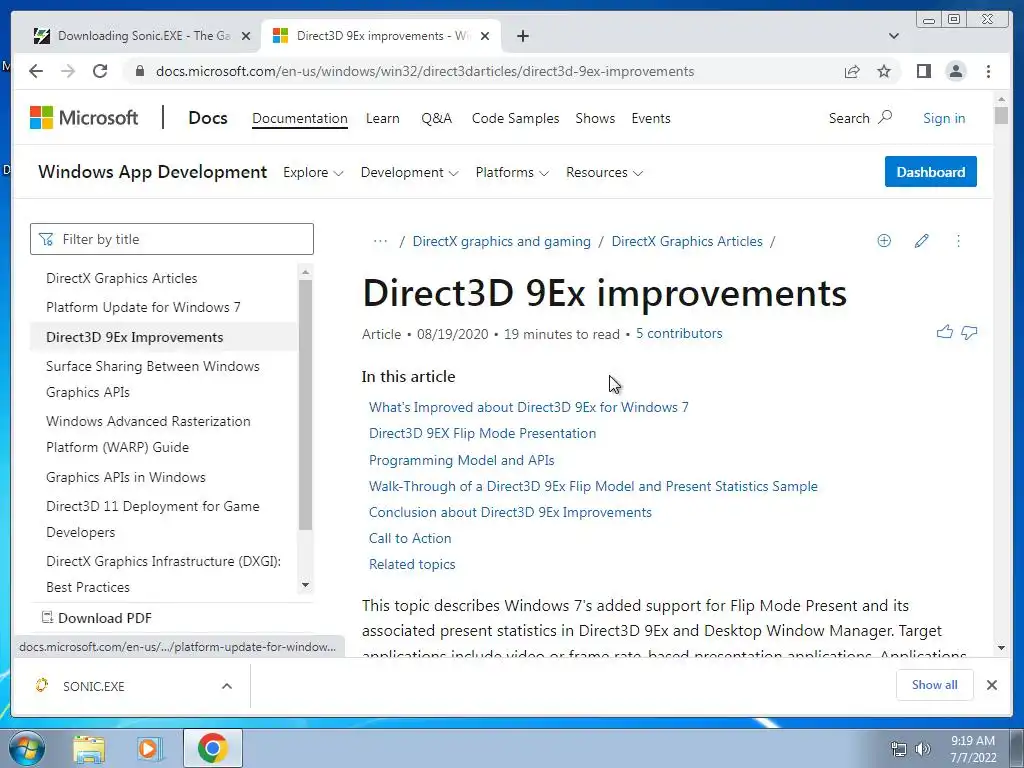Open the Chrome three-dot menu

[x=988, y=71]
